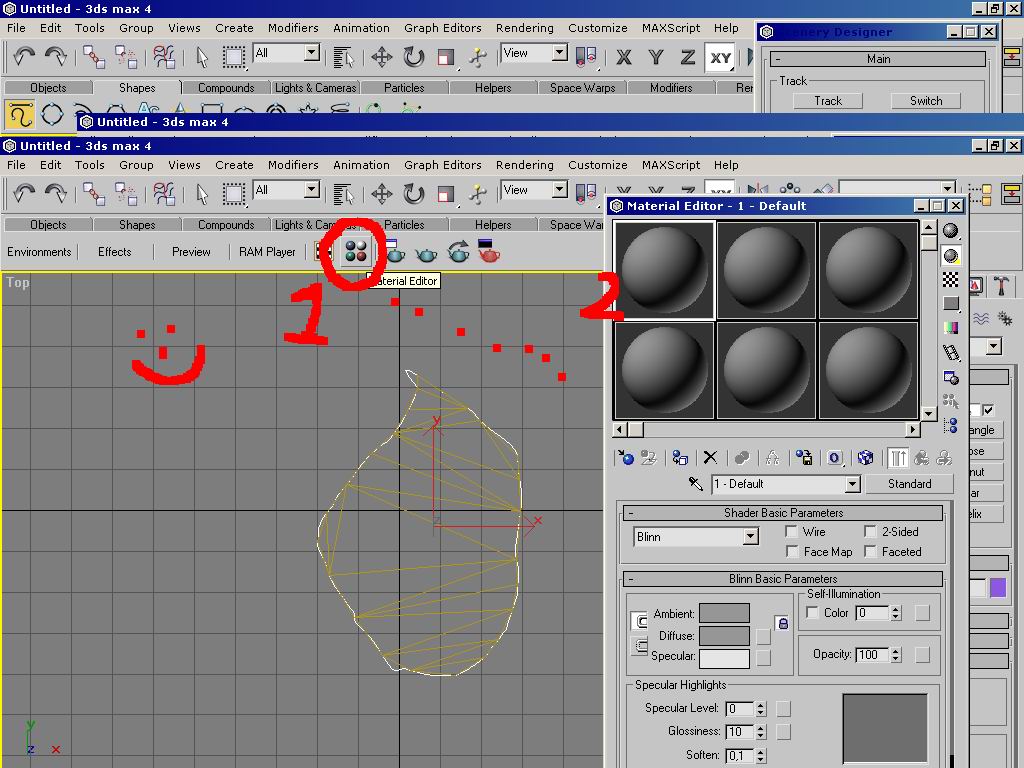Enable the Wire checkbox
Viewport: 1024px width, 768px height.
click(x=792, y=532)
